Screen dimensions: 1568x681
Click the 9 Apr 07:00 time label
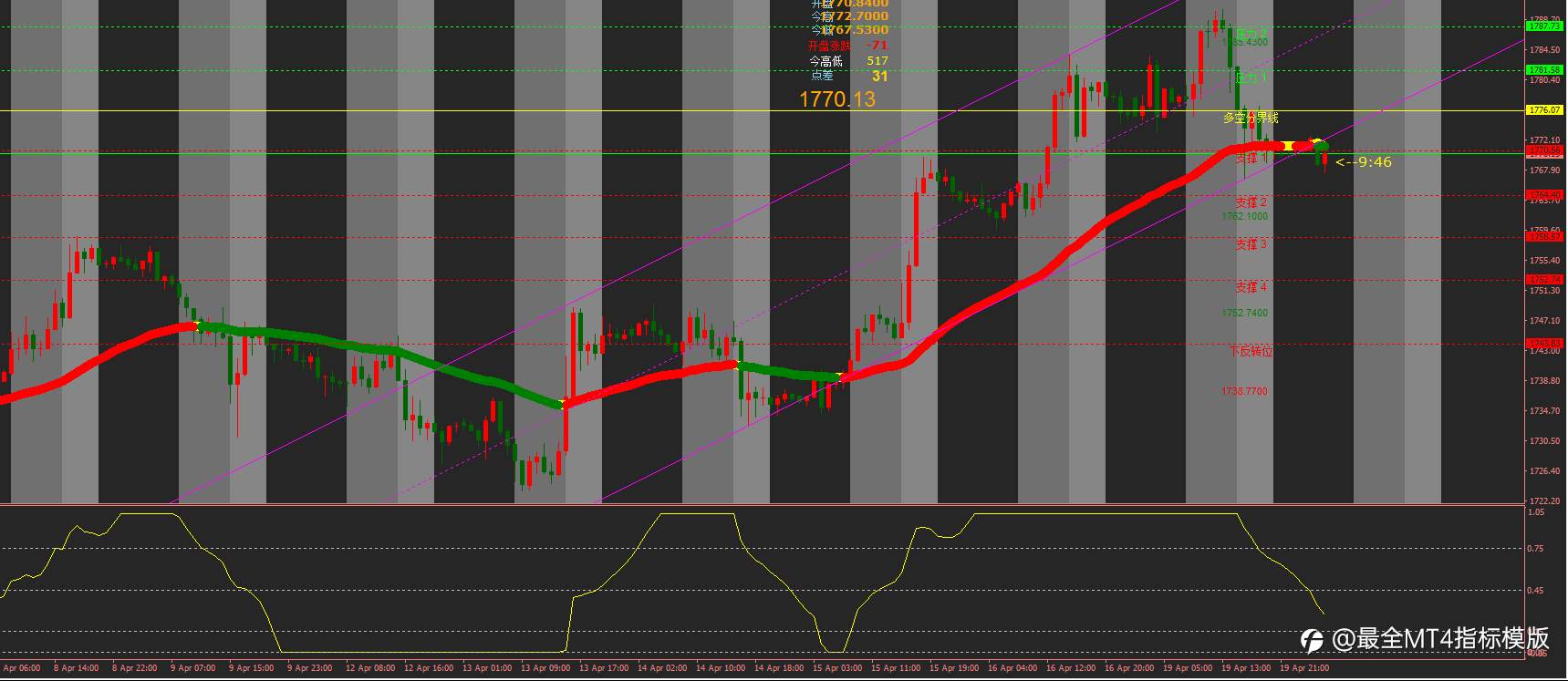click(x=193, y=667)
